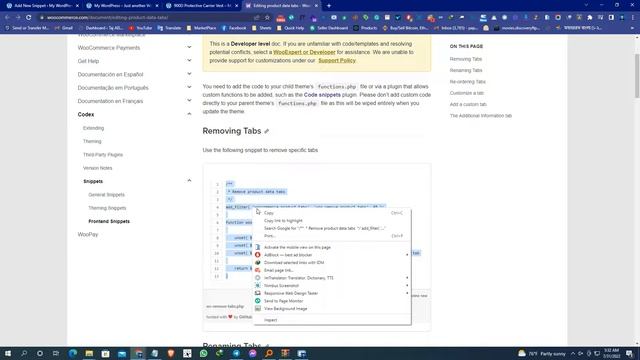
Task: Jump to Renaming Tabs in On This Page
Action: [466, 70]
